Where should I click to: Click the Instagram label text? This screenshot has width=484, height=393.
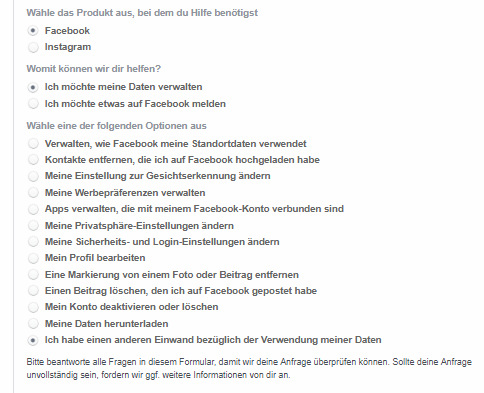(x=68, y=47)
